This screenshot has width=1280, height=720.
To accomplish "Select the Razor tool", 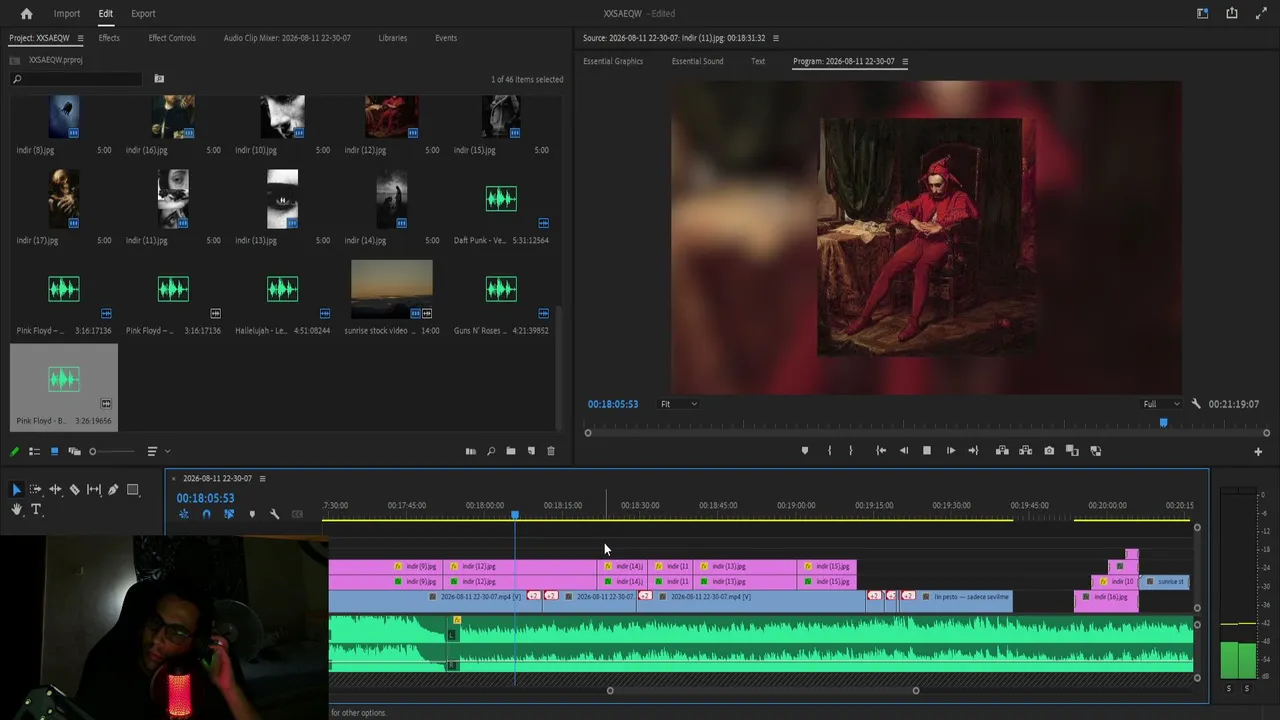I will [x=74, y=489].
